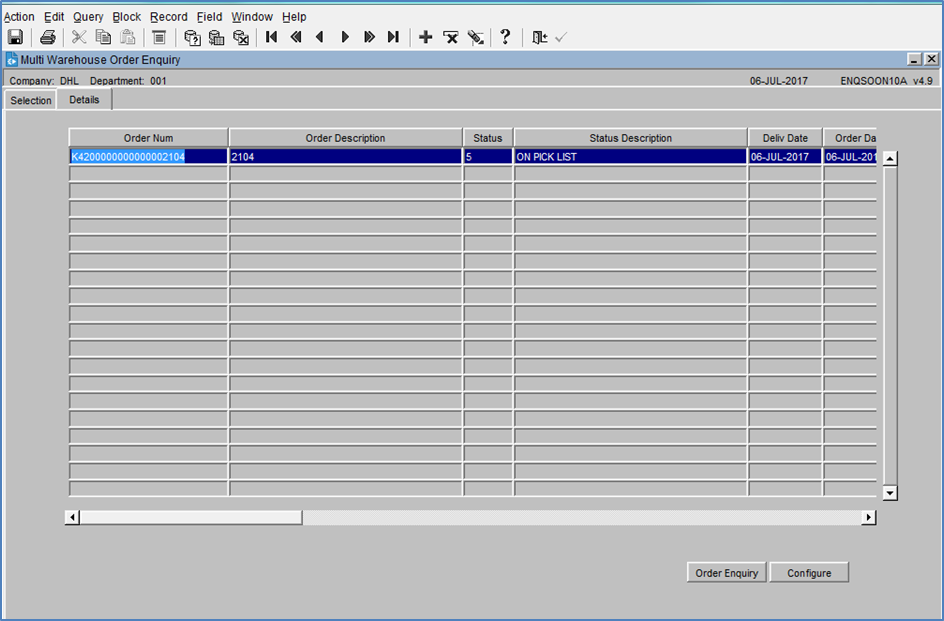
Task: Click the Cancel Query database icon
Action: [x=241, y=37]
